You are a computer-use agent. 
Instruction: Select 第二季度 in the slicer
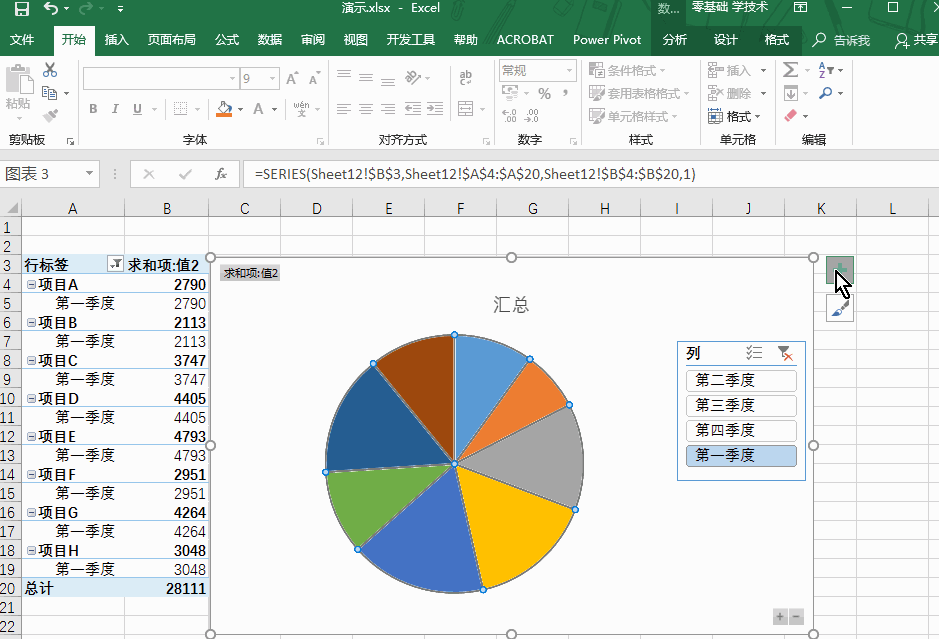click(741, 380)
